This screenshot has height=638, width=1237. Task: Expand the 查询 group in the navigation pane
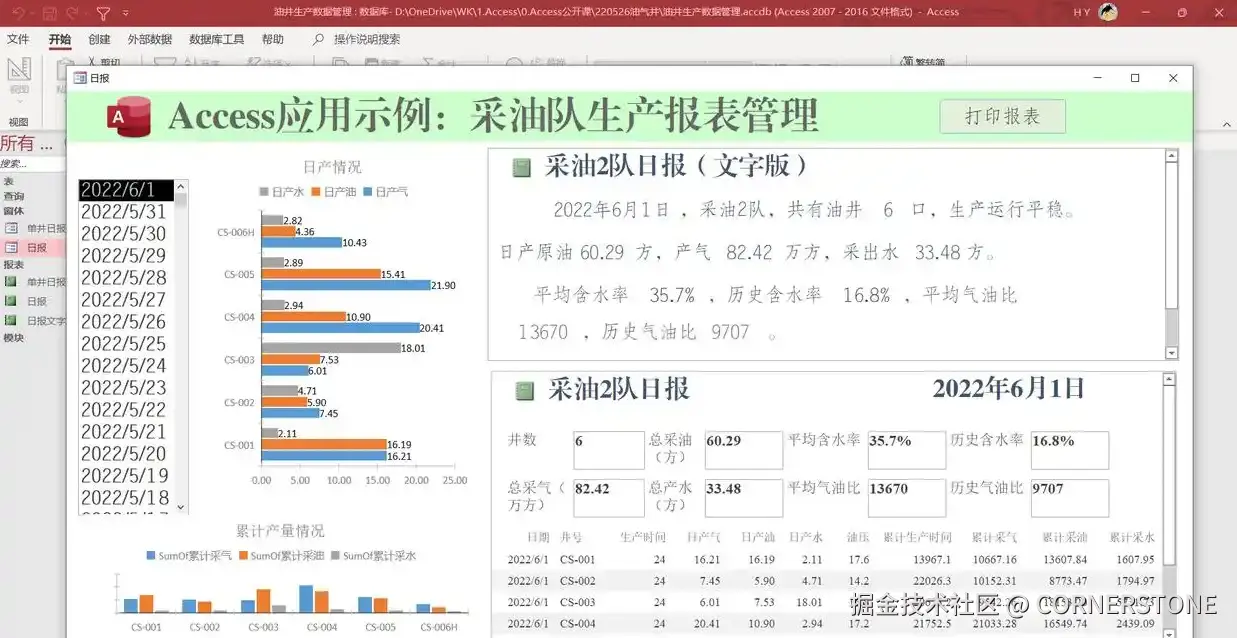[14, 196]
